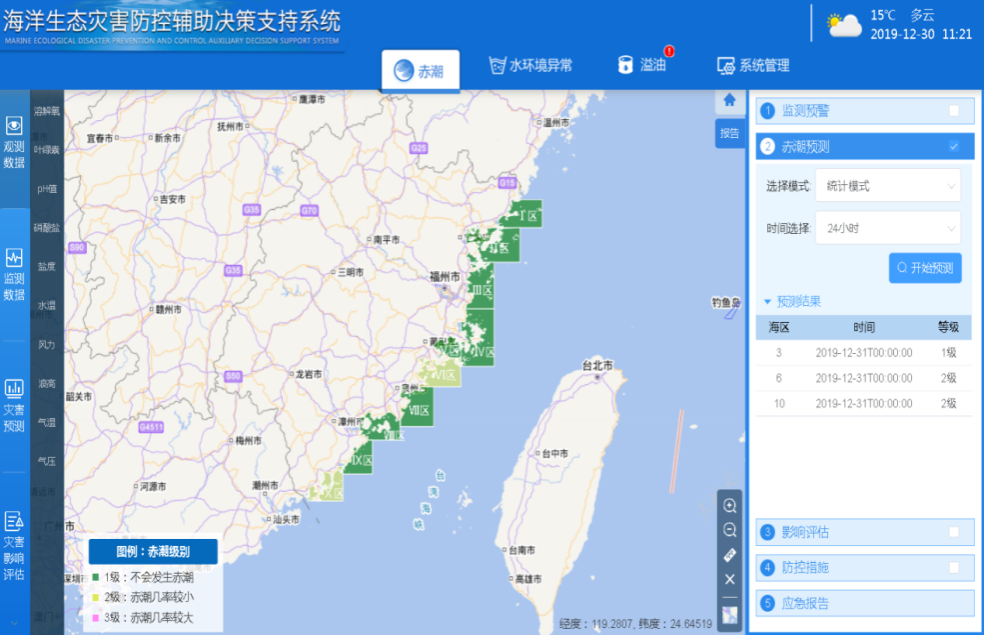Screen dimensions: 984x635
Task: Enable the 监测预警 checkbox
Action: [954, 111]
